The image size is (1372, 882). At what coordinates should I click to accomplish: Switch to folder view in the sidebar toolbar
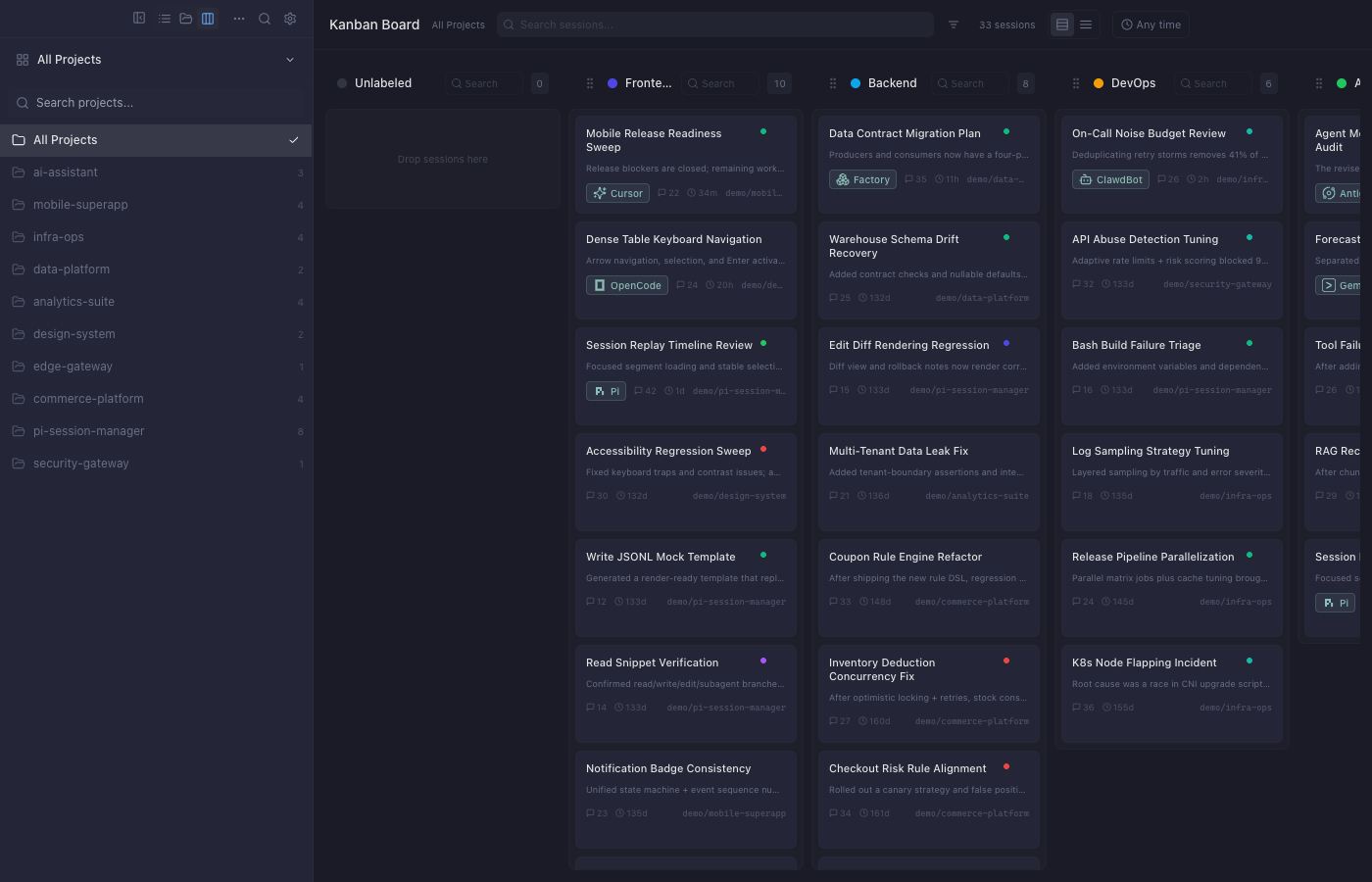pyautogui.click(x=185, y=19)
